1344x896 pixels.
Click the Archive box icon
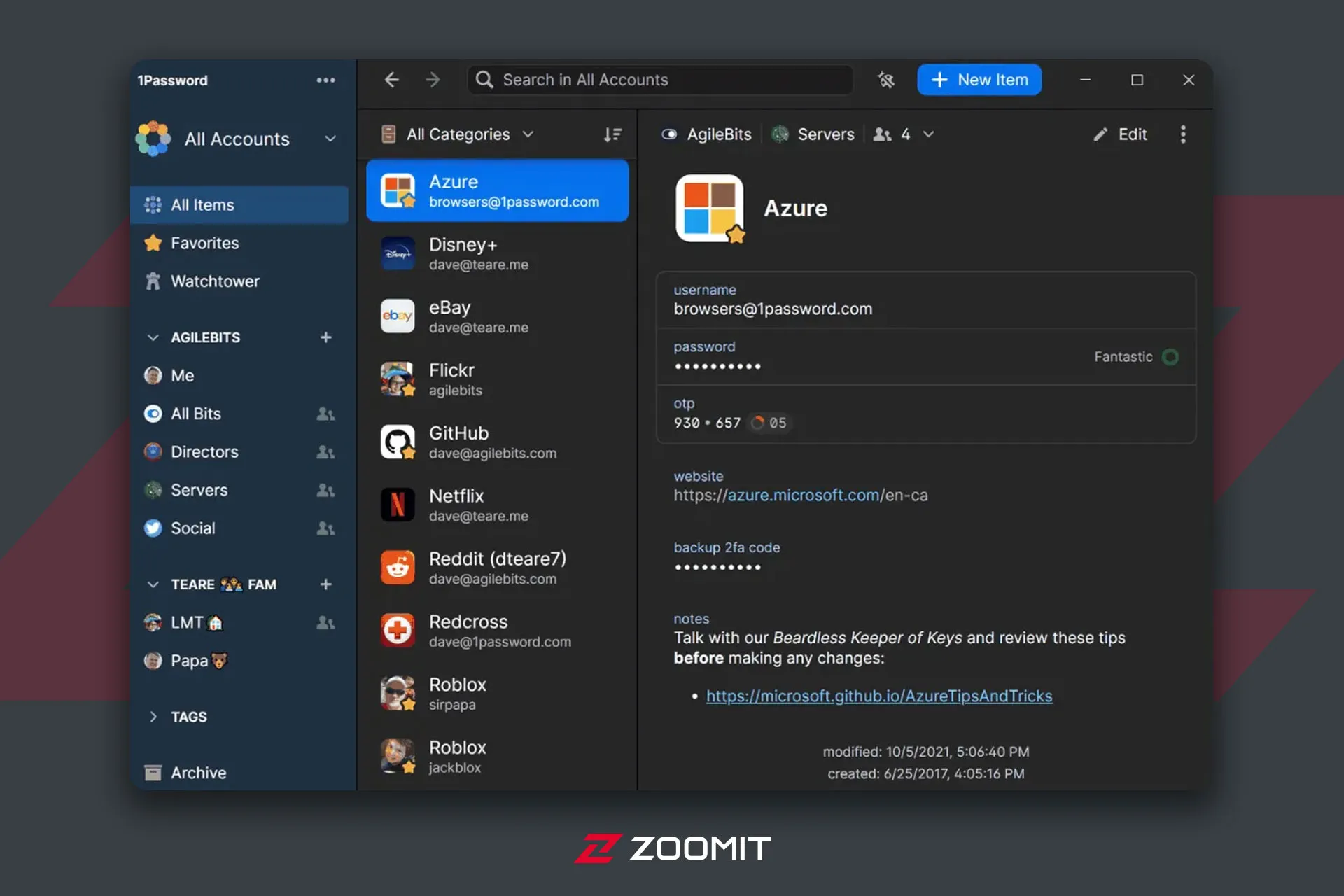153,773
